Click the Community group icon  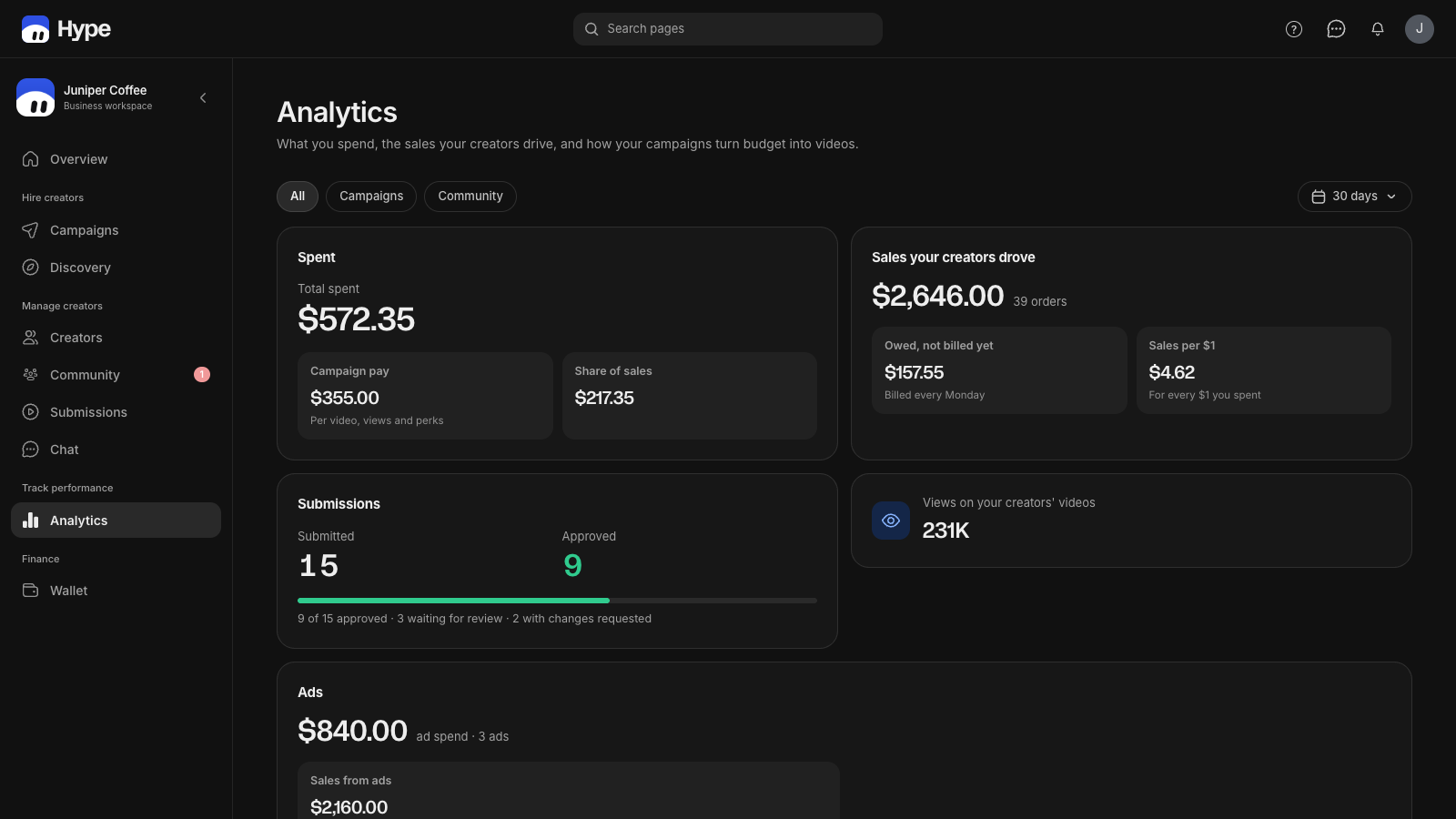click(x=31, y=375)
